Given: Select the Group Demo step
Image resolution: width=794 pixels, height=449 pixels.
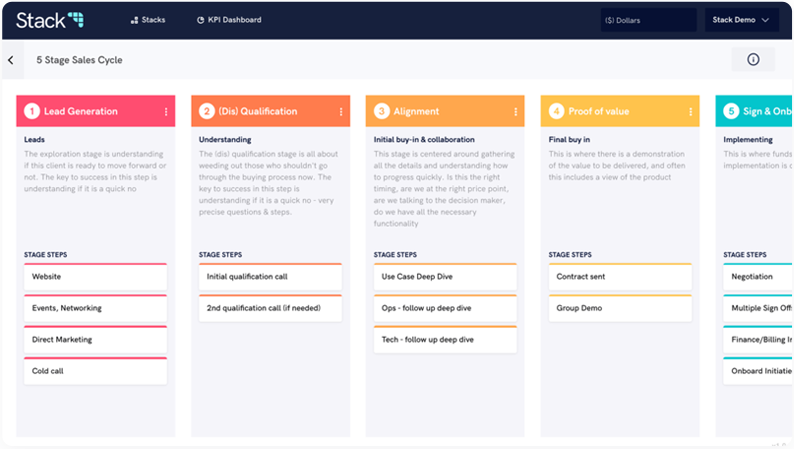Looking at the screenshot, I should coord(619,308).
